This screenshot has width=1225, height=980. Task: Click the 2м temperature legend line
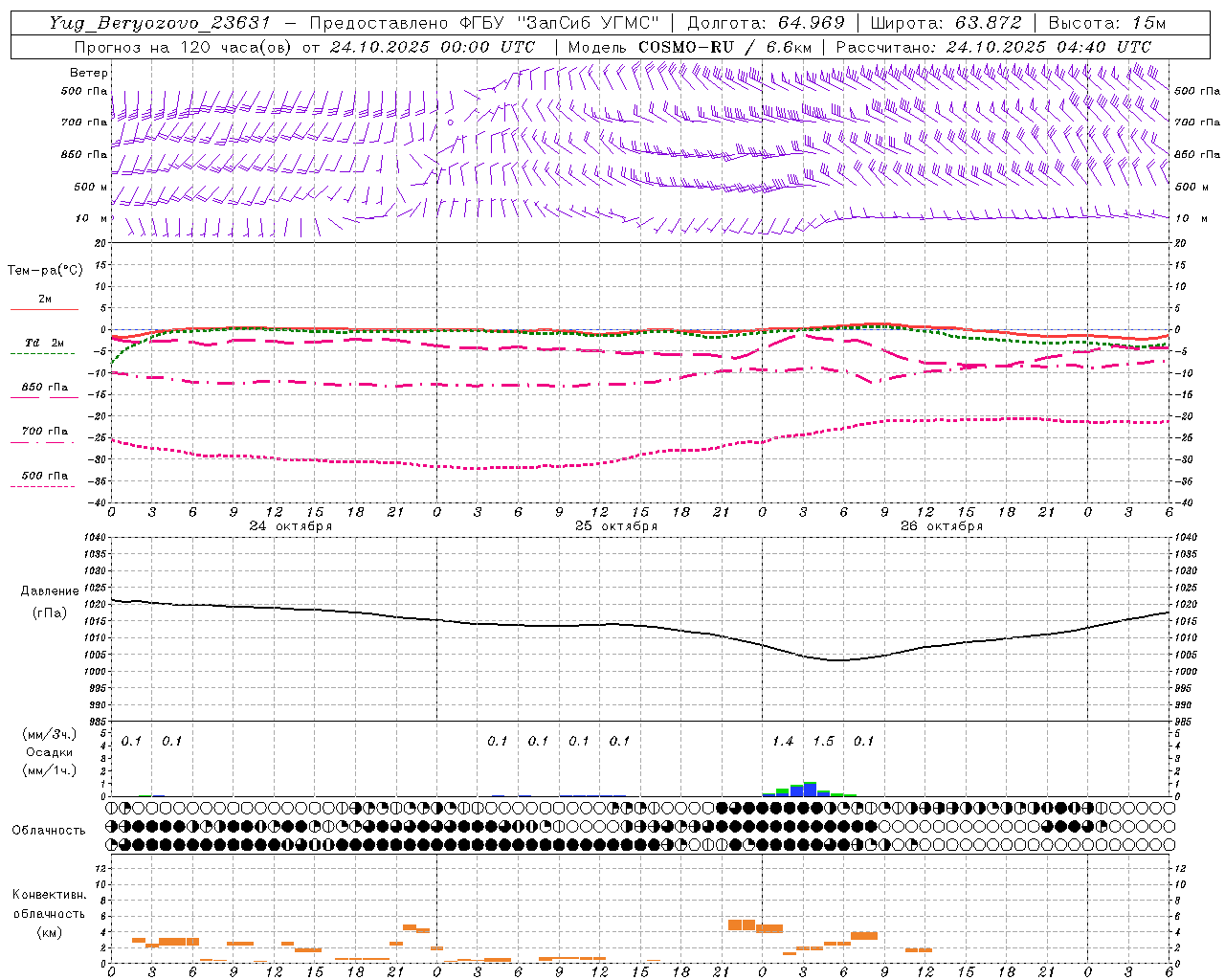click(x=44, y=309)
